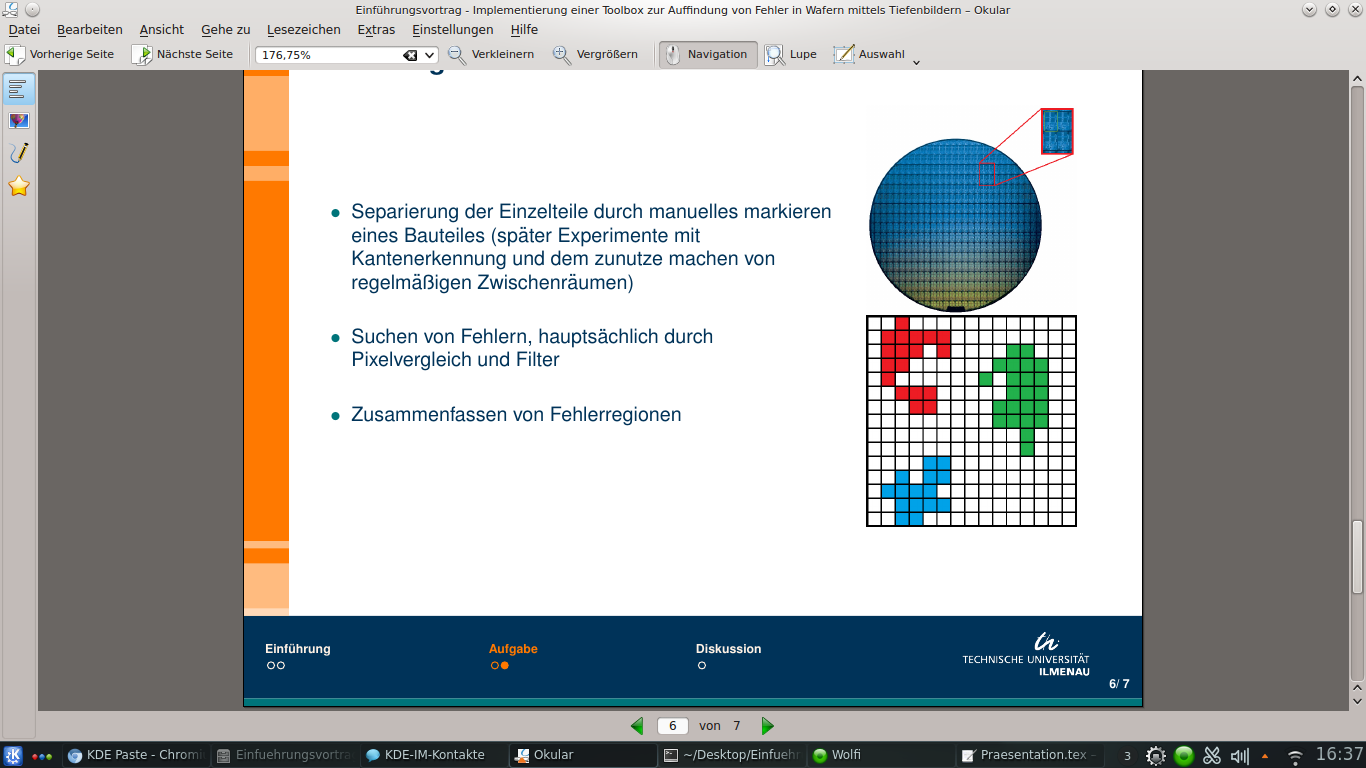Click the scroll-up arrow of vertical scrollbar
1366x768 pixels.
[1358, 79]
